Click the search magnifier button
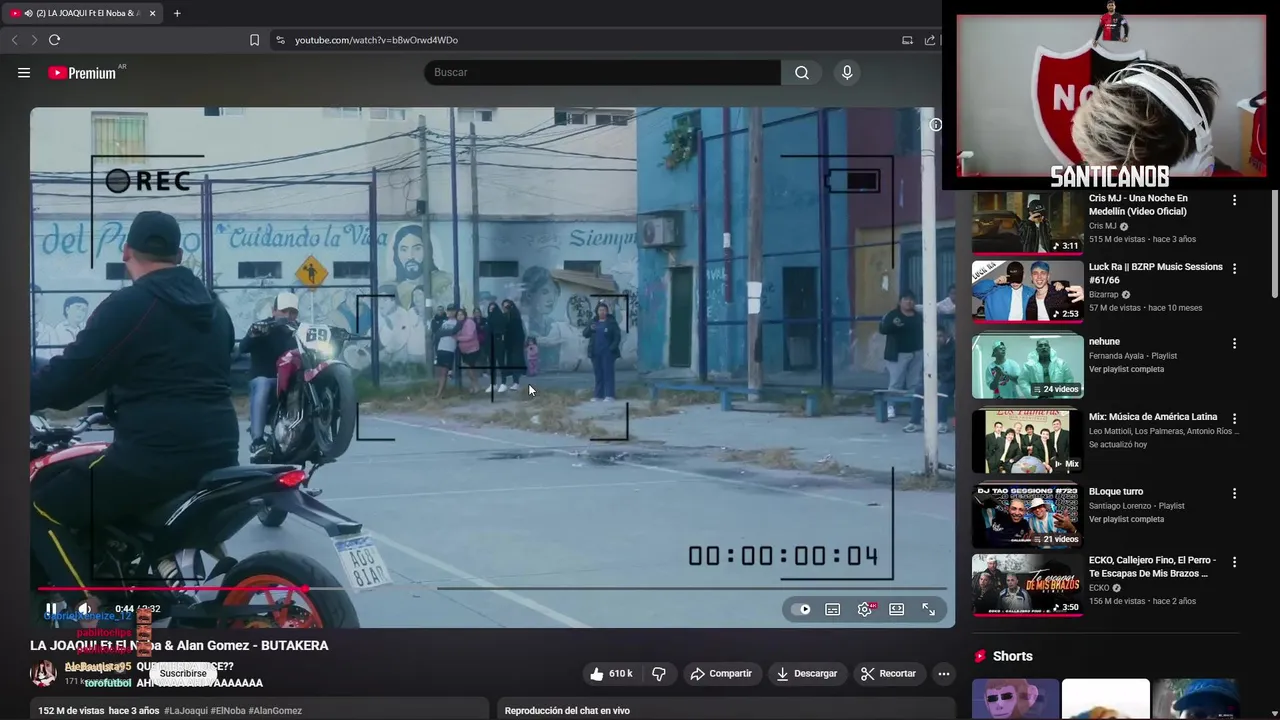1280x720 pixels. (802, 73)
